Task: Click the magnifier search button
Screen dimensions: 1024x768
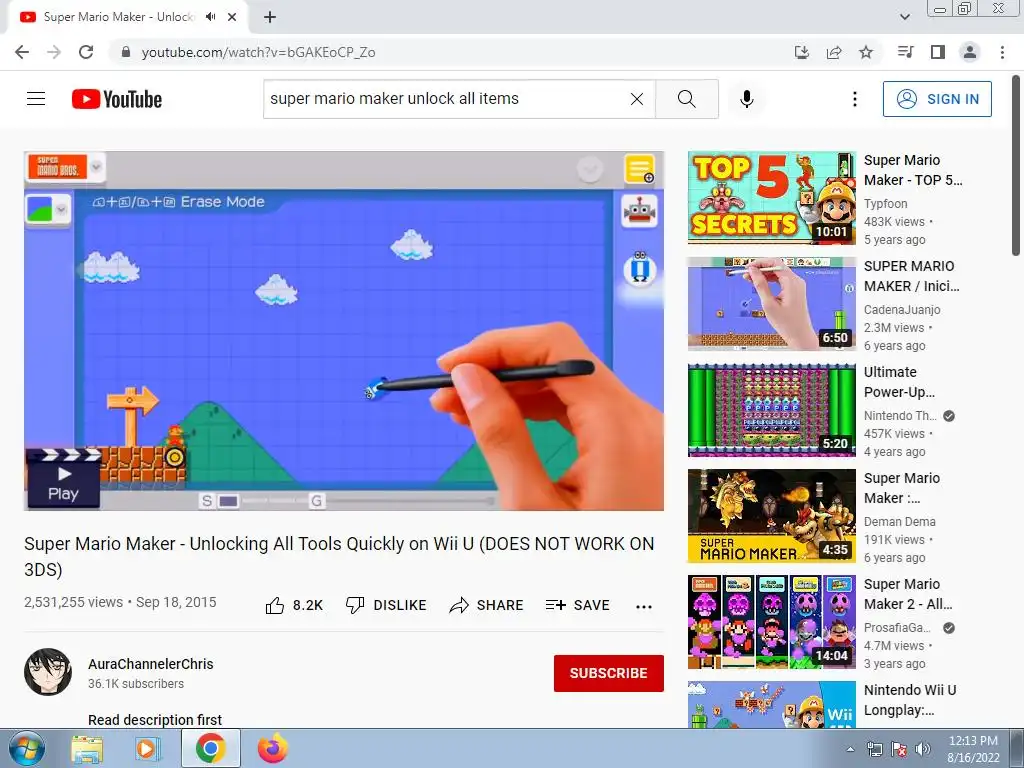Action: click(x=686, y=99)
